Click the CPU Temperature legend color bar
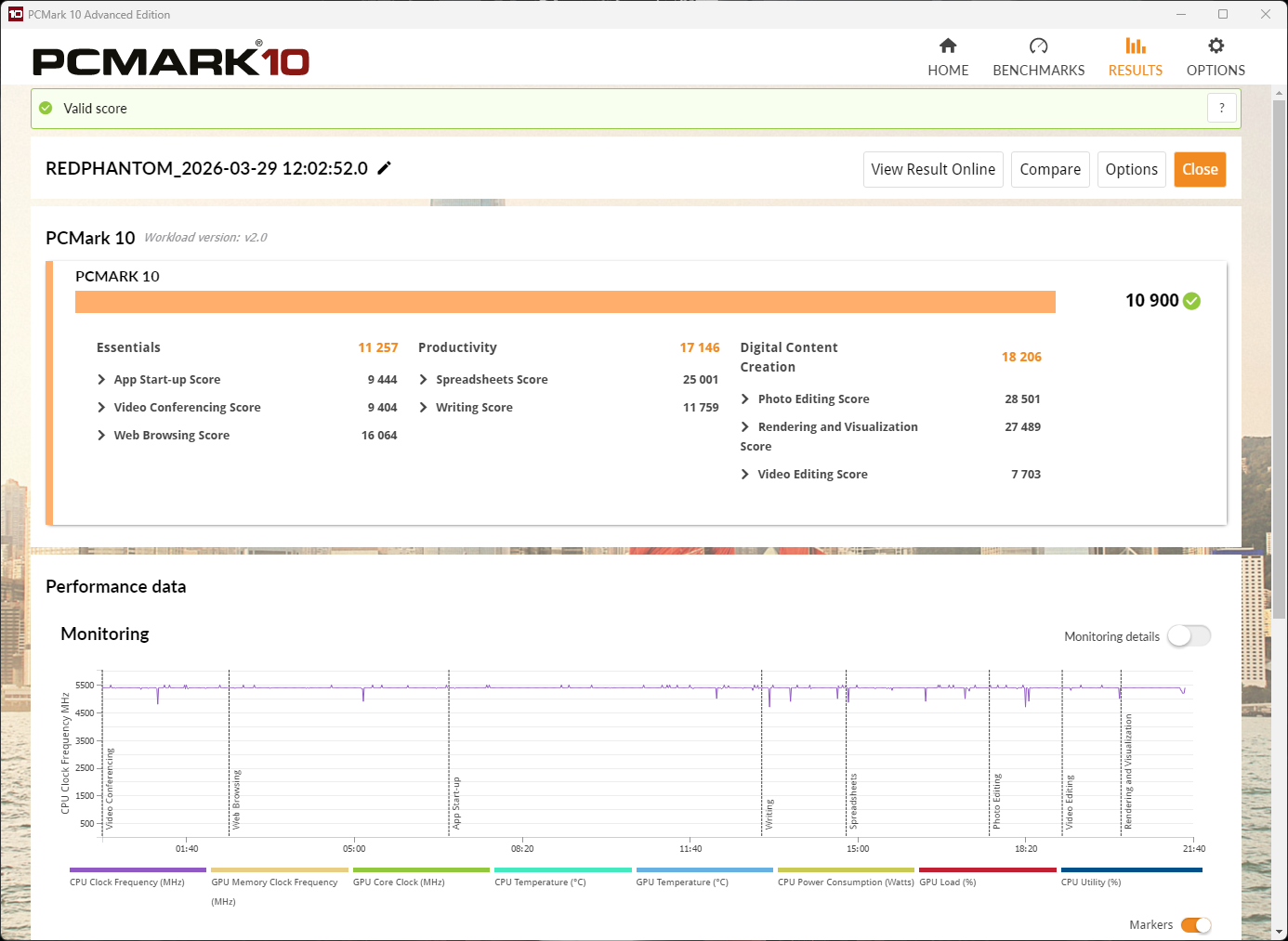 tap(562, 870)
